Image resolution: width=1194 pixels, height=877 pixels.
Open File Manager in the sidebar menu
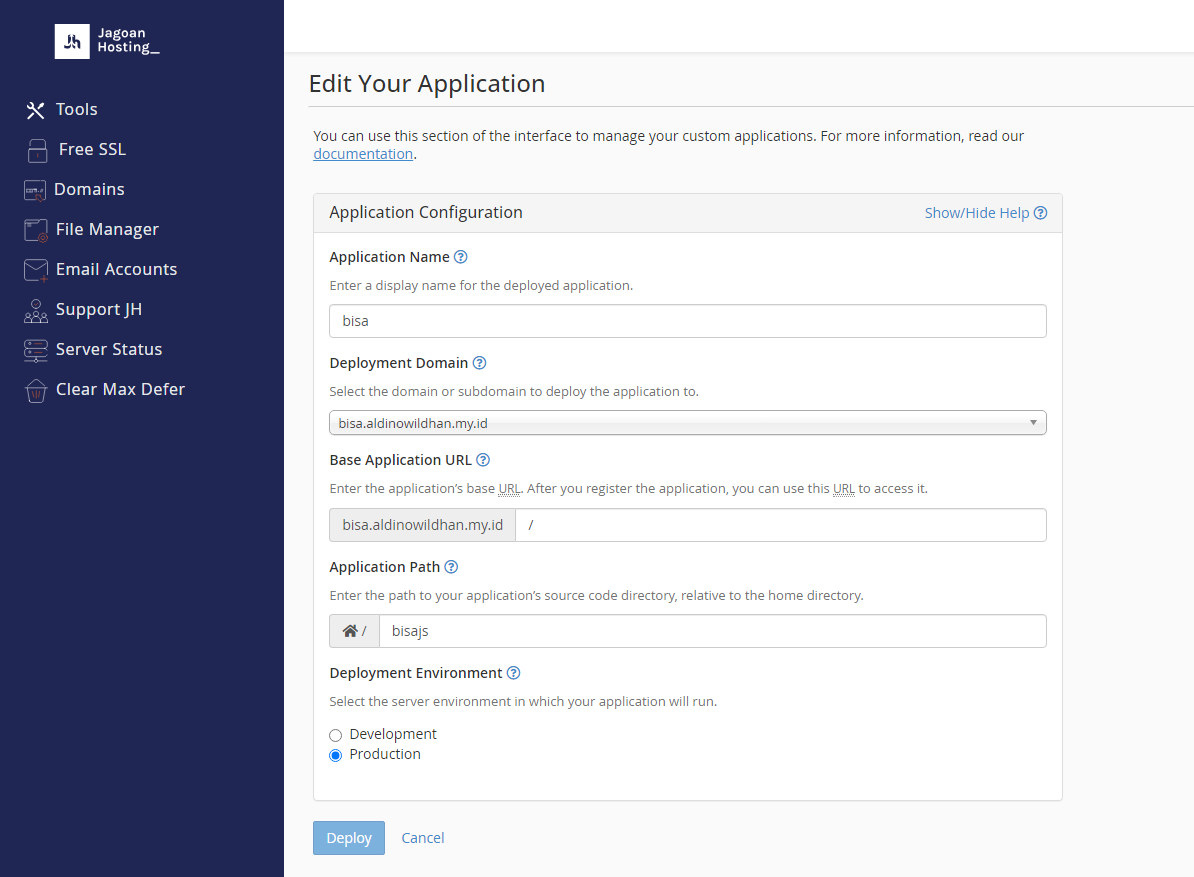pos(107,230)
